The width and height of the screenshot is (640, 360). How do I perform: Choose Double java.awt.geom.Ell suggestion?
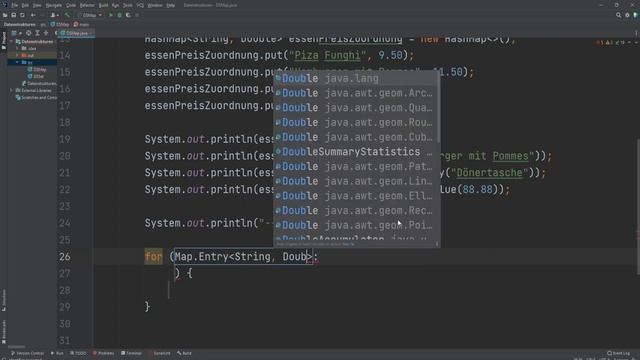[x=355, y=196]
